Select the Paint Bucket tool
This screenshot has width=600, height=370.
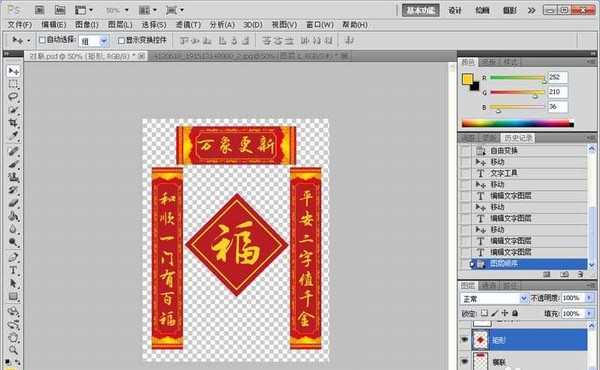click(x=13, y=216)
